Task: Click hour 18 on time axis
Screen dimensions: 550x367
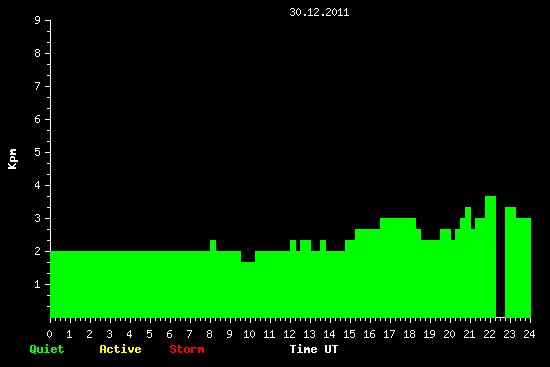Action: click(x=409, y=334)
